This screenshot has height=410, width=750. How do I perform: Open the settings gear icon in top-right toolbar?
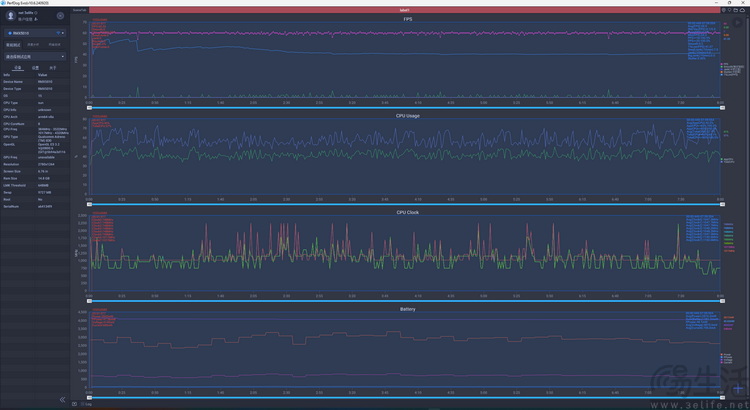[x=724, y=10]
